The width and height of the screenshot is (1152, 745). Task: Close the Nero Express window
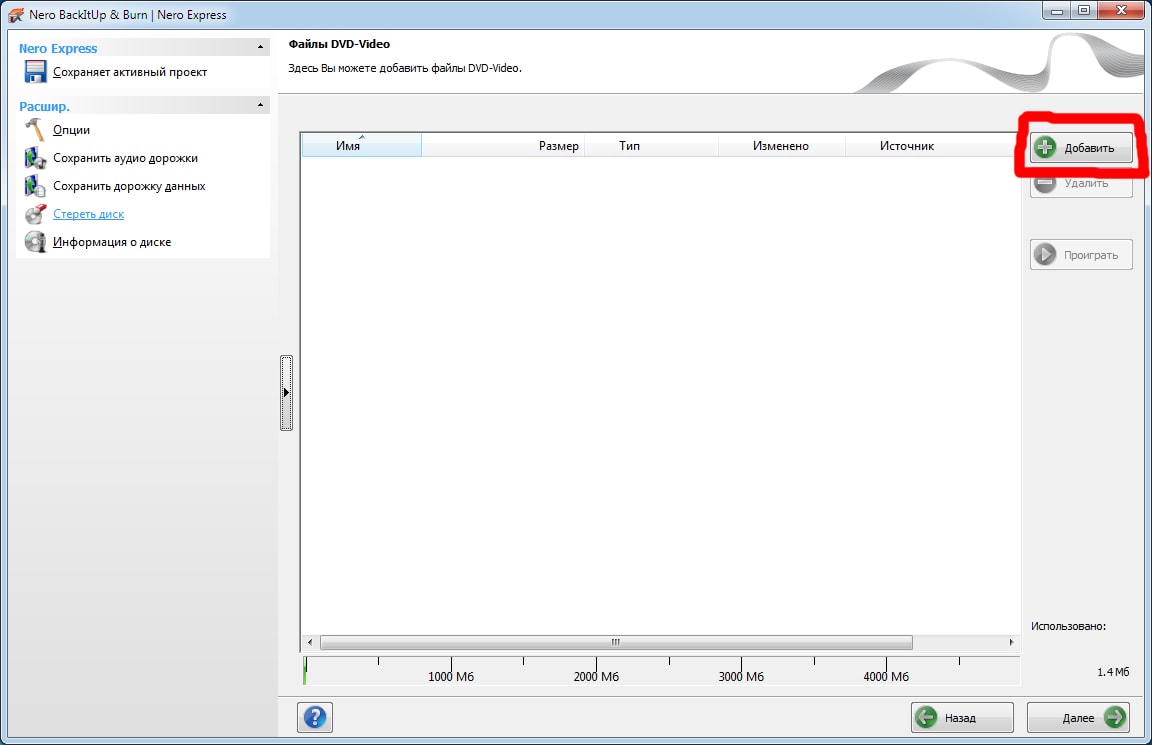point(1122,11)
